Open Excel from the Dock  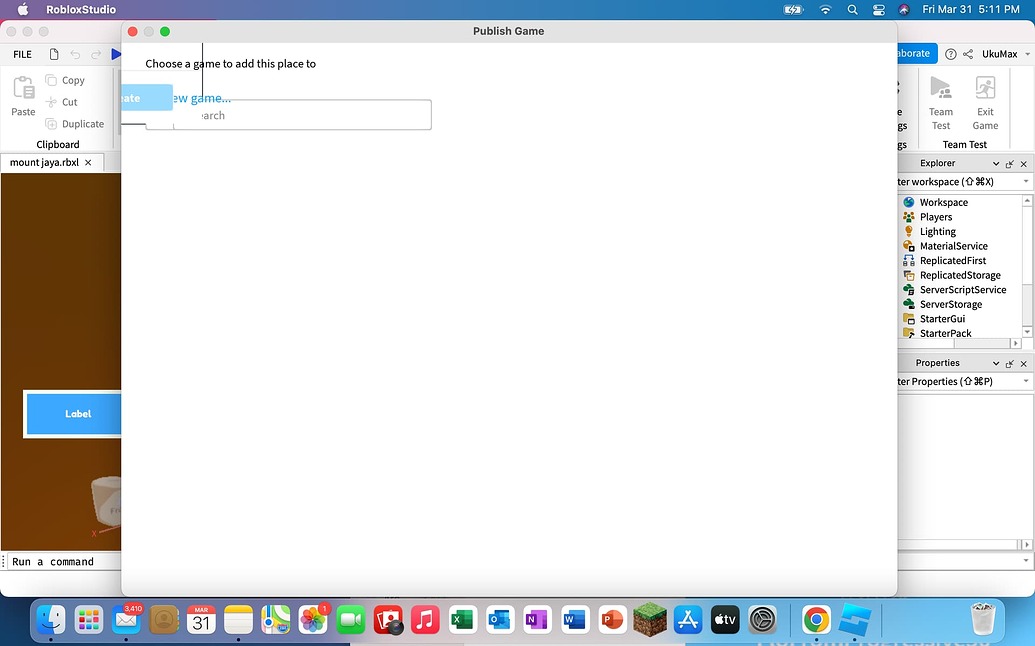click(x=463, y=620)
